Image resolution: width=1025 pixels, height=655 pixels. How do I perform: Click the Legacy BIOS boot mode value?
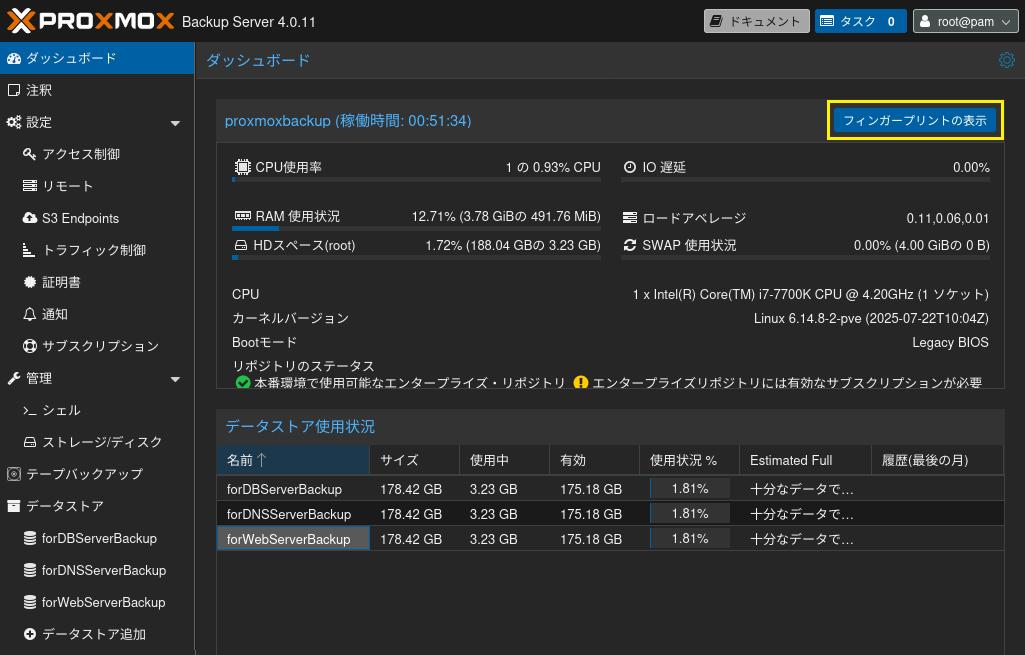pos(950,343)
